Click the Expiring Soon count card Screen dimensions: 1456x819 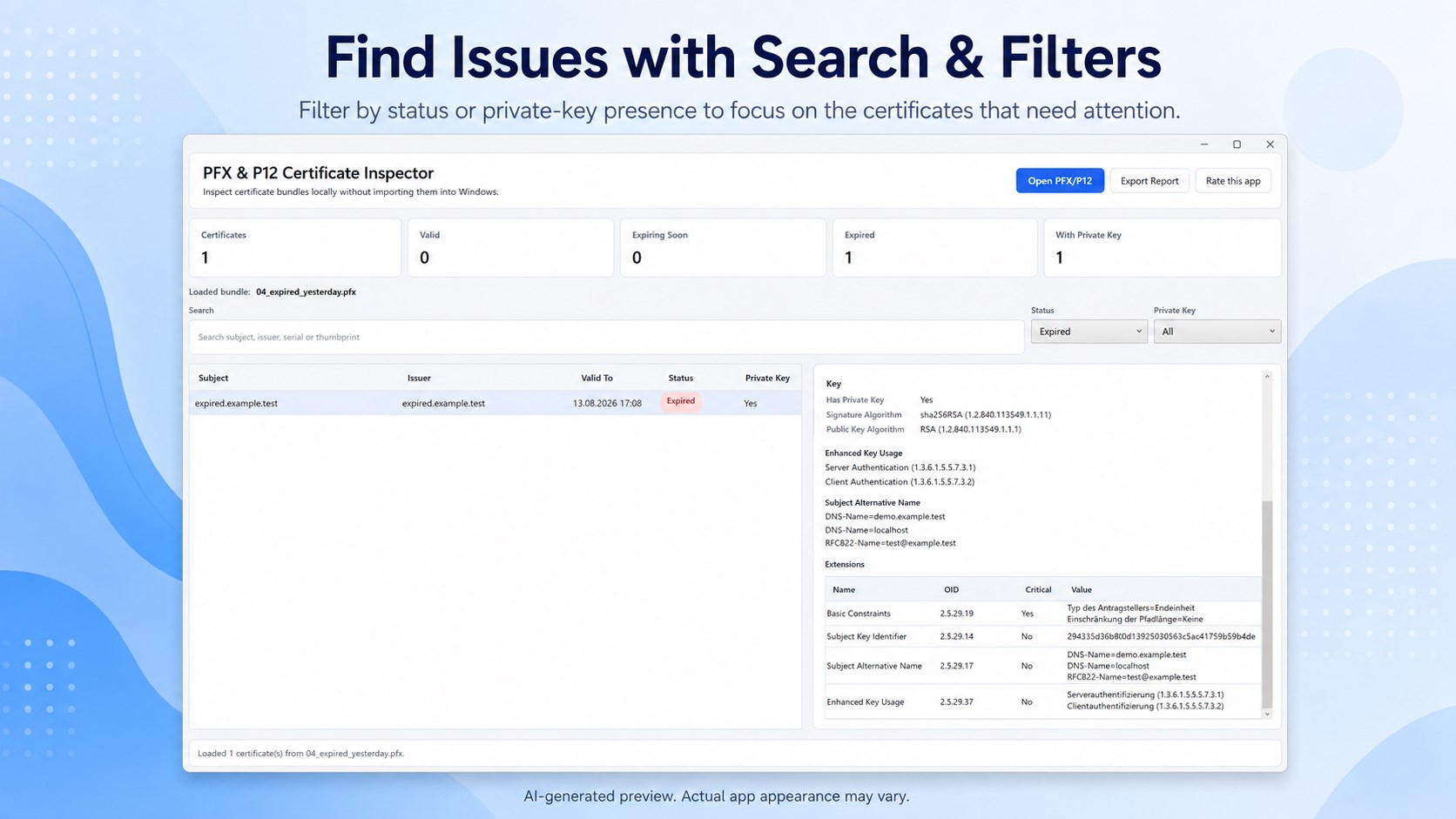coord(723,247)
